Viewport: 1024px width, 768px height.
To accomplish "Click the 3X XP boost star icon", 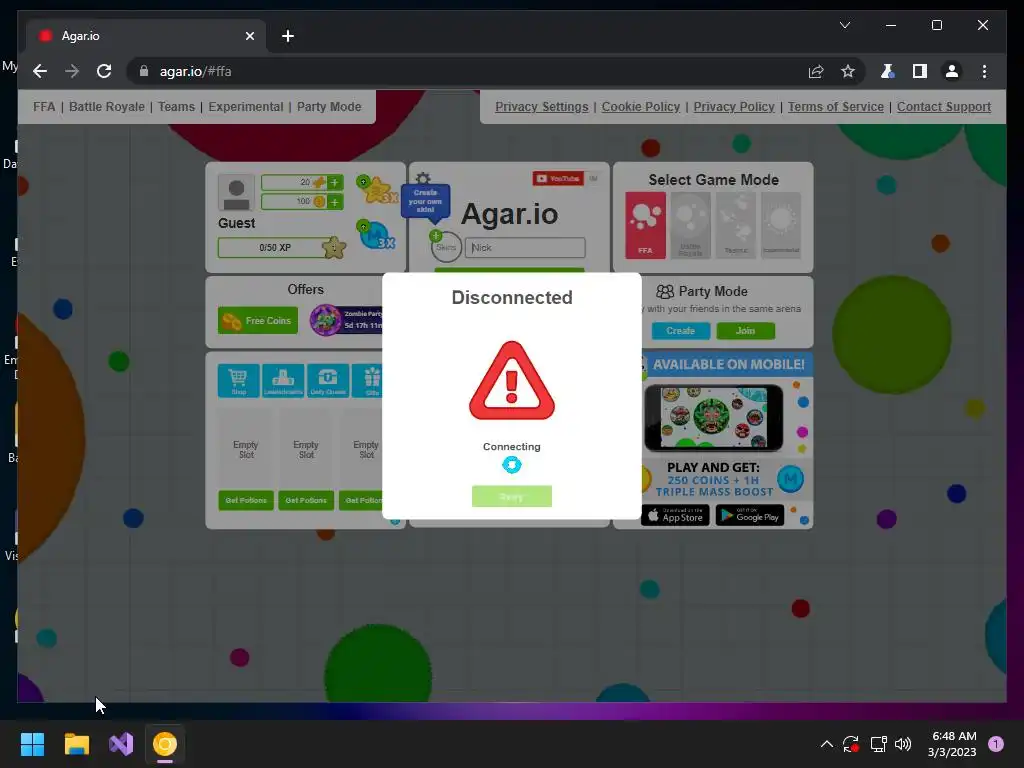I will point(376,189).
